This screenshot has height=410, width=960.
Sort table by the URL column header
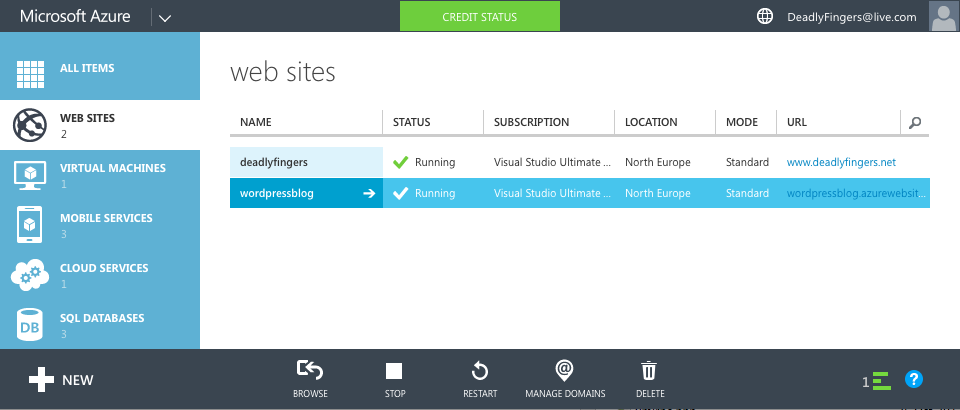click(797, 122)
